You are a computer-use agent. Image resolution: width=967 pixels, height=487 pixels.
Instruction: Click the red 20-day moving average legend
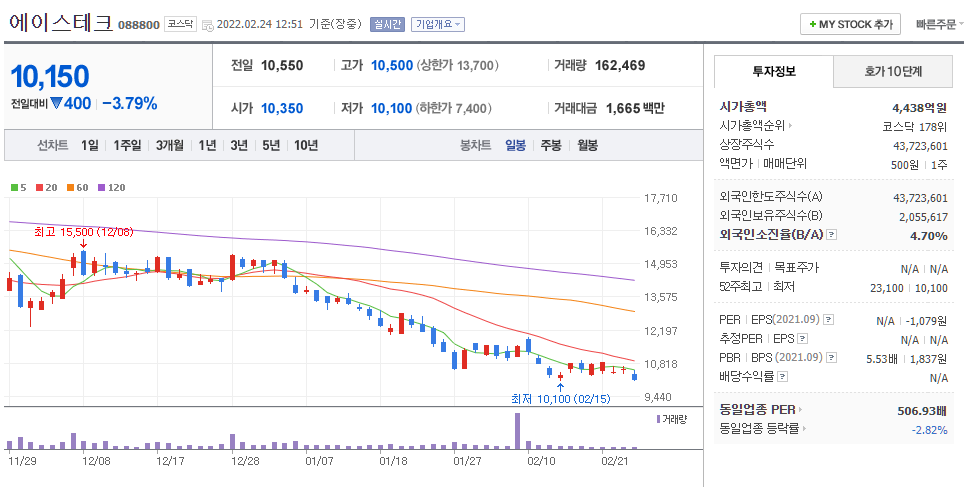[46, 187]
